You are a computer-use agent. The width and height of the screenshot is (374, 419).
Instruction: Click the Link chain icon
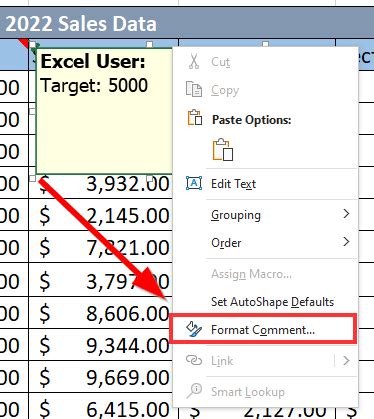pos(194,360)
